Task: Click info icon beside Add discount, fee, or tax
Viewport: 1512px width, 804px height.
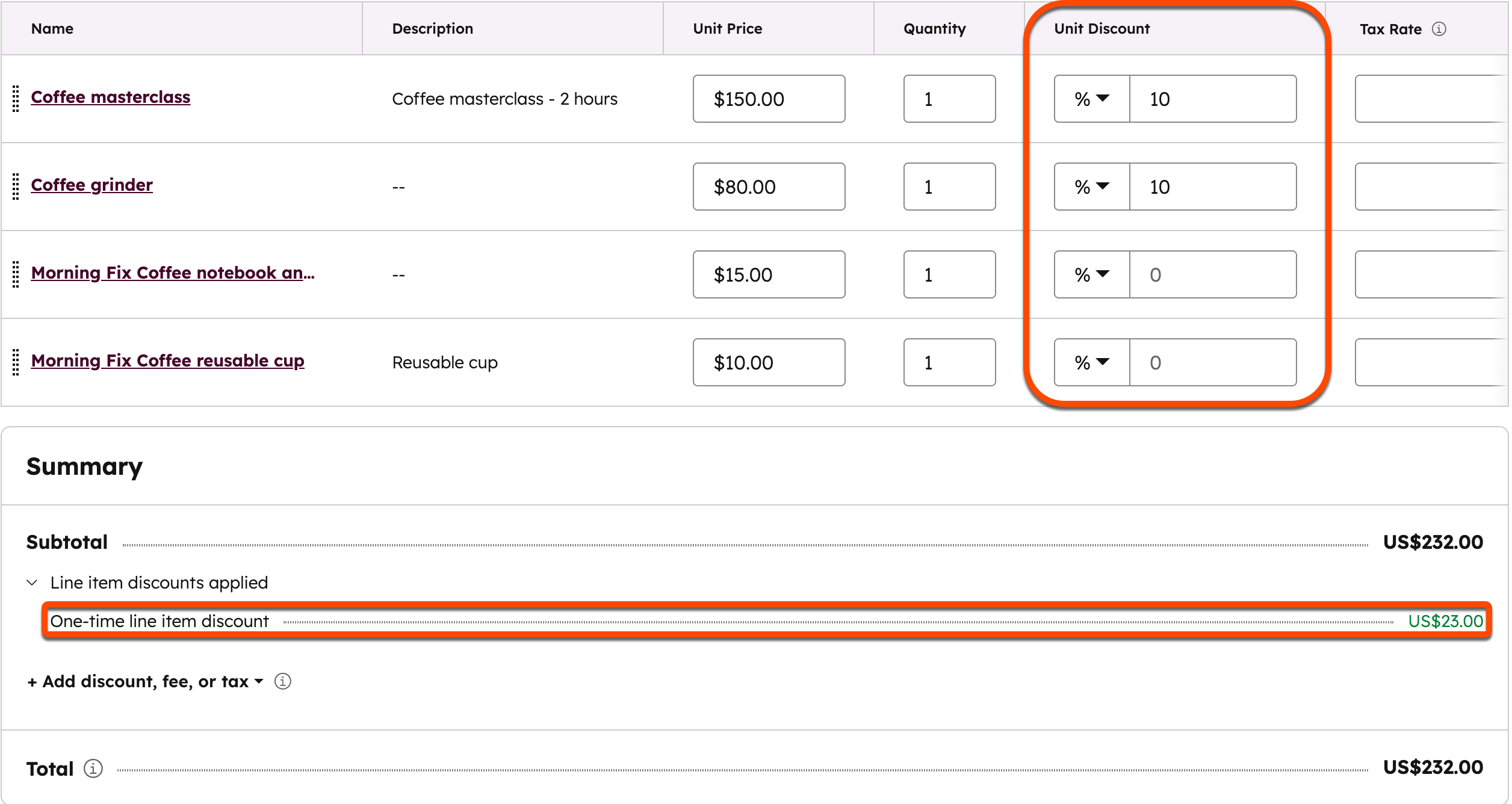Action: pyautogui.click(x=282, y=681)
